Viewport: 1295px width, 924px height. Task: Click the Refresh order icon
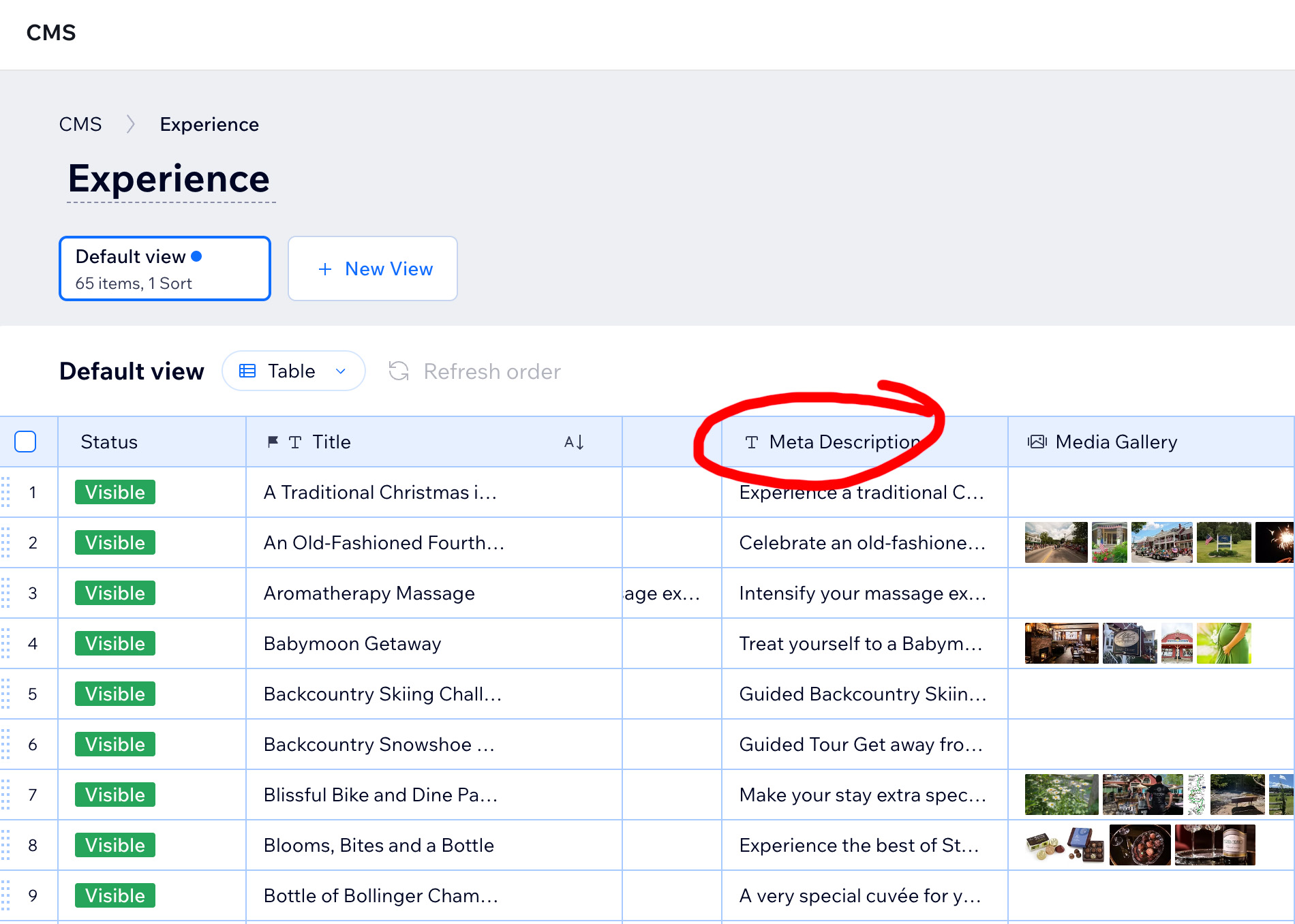pos(400,371)
